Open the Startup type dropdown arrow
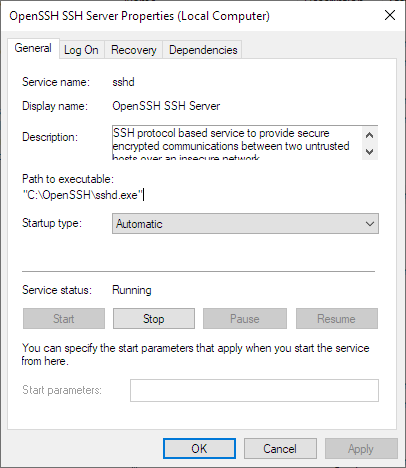 coord(370,224)
